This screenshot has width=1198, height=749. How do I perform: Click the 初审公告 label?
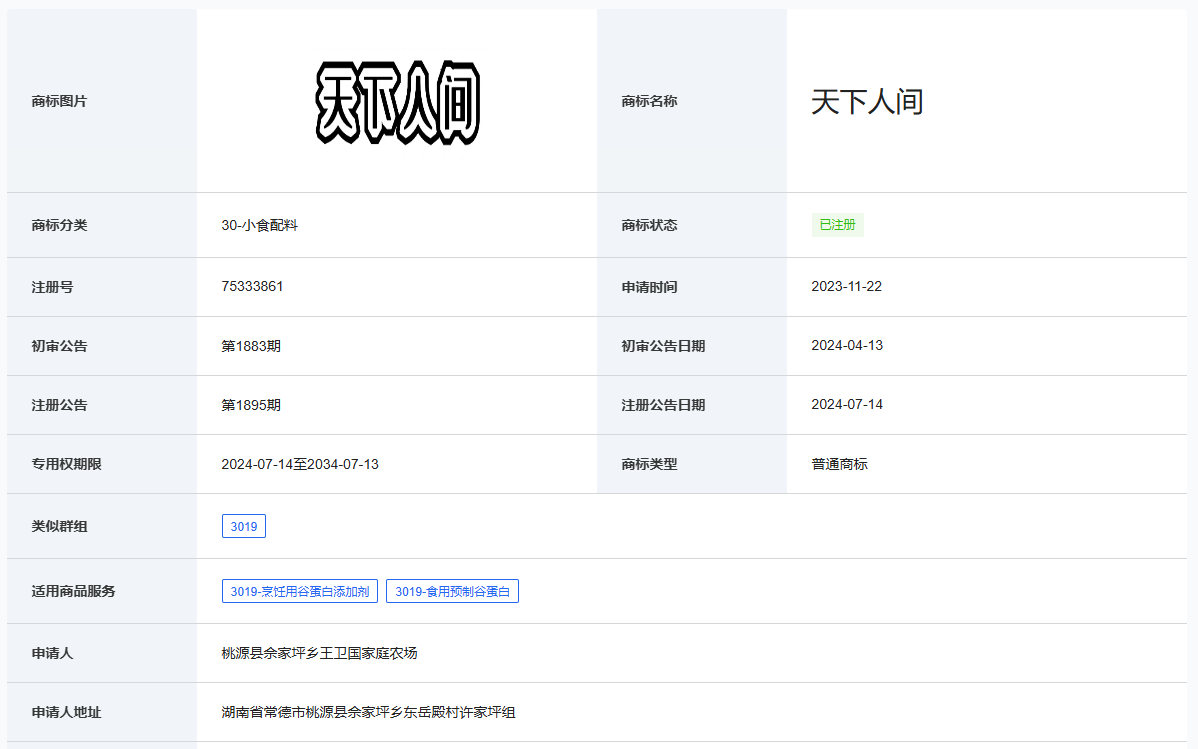(x=60, y=346)
